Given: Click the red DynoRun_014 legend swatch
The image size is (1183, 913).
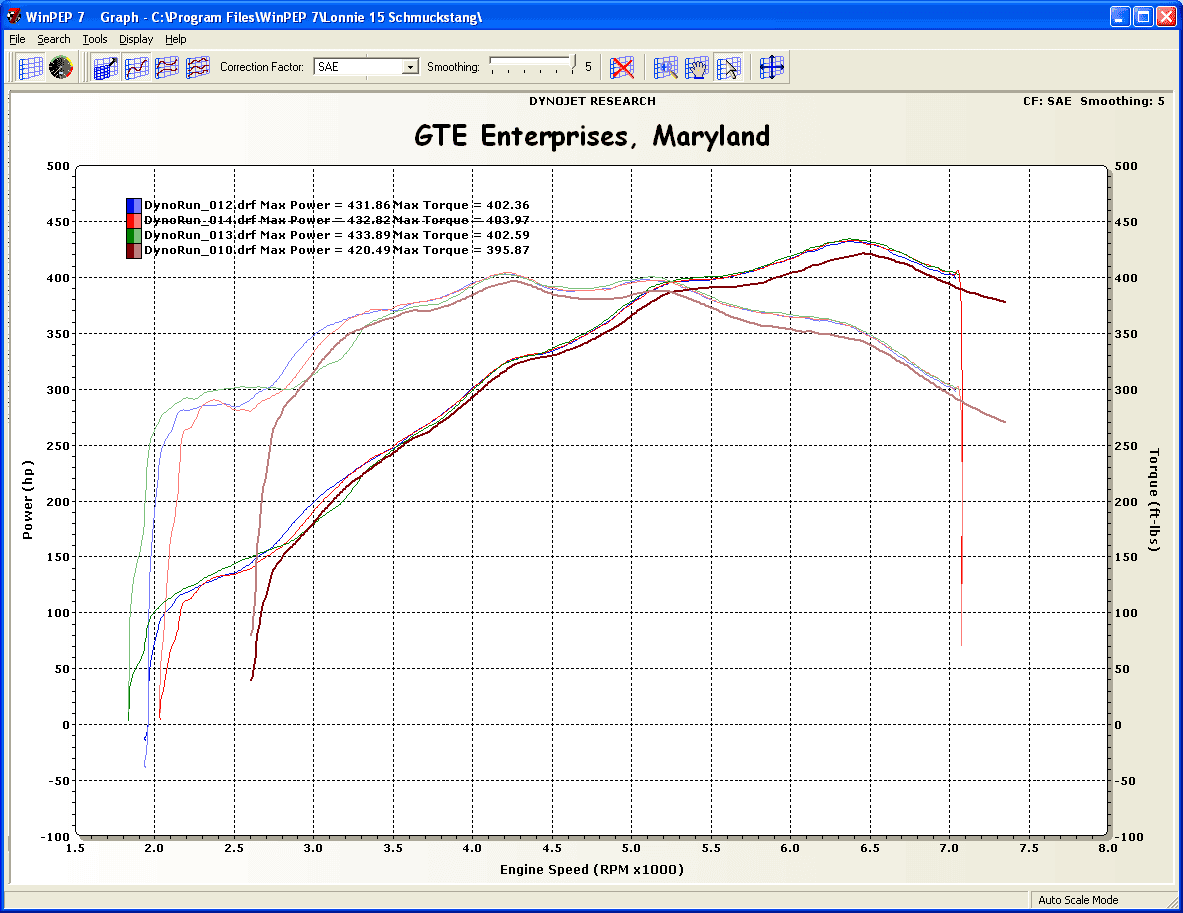Looking at the screenshot, I should point(134,220).
